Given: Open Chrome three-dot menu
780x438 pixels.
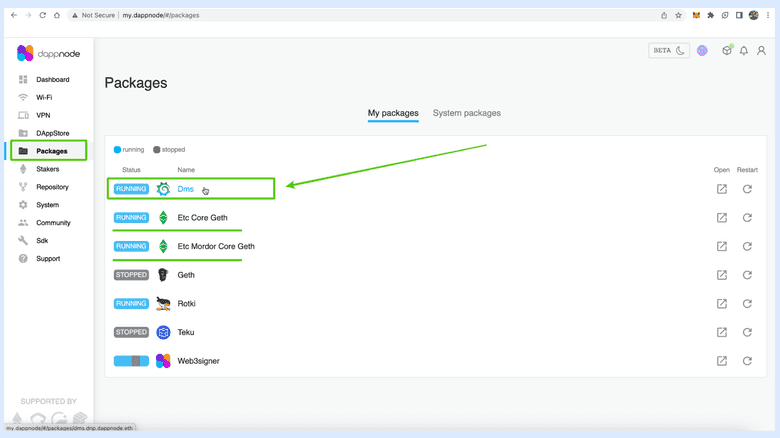Looking at the screenshot, I should [x=768, y=16].
